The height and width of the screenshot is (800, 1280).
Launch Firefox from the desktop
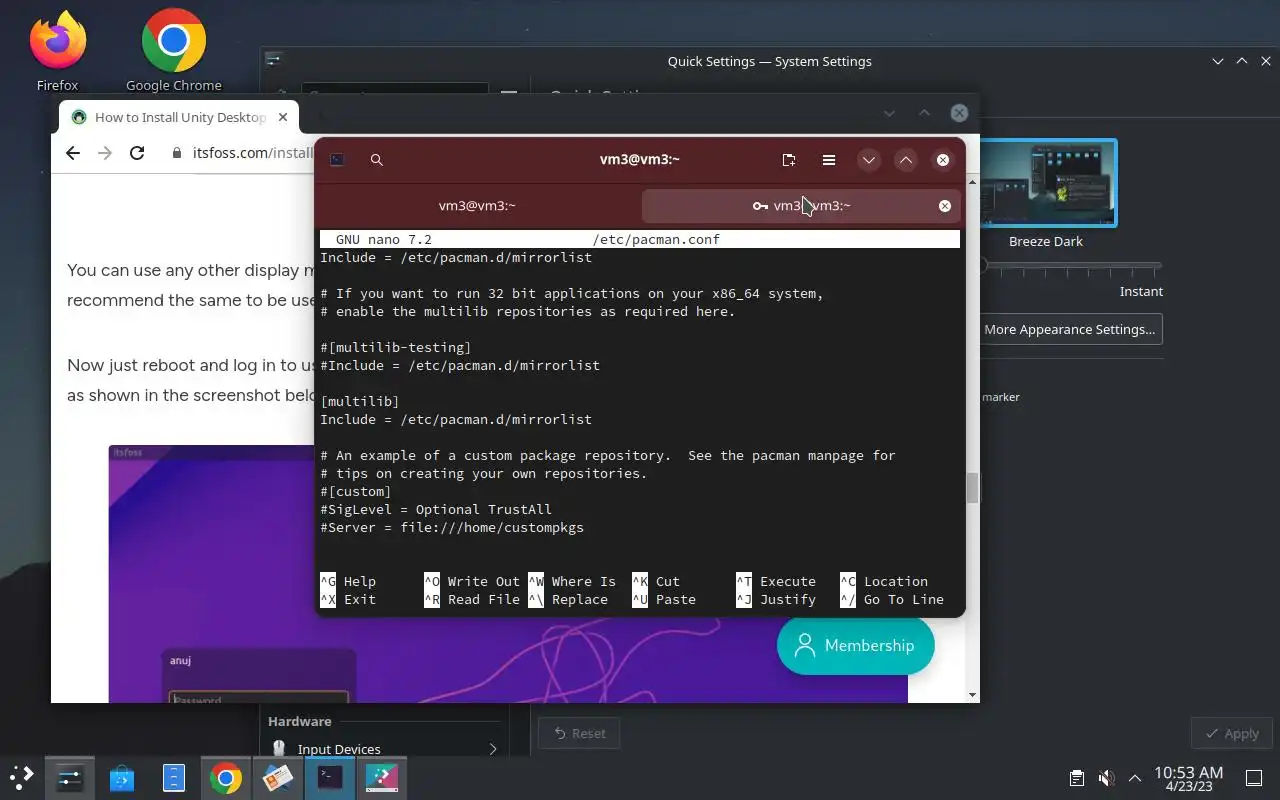[x=57, y=50]
